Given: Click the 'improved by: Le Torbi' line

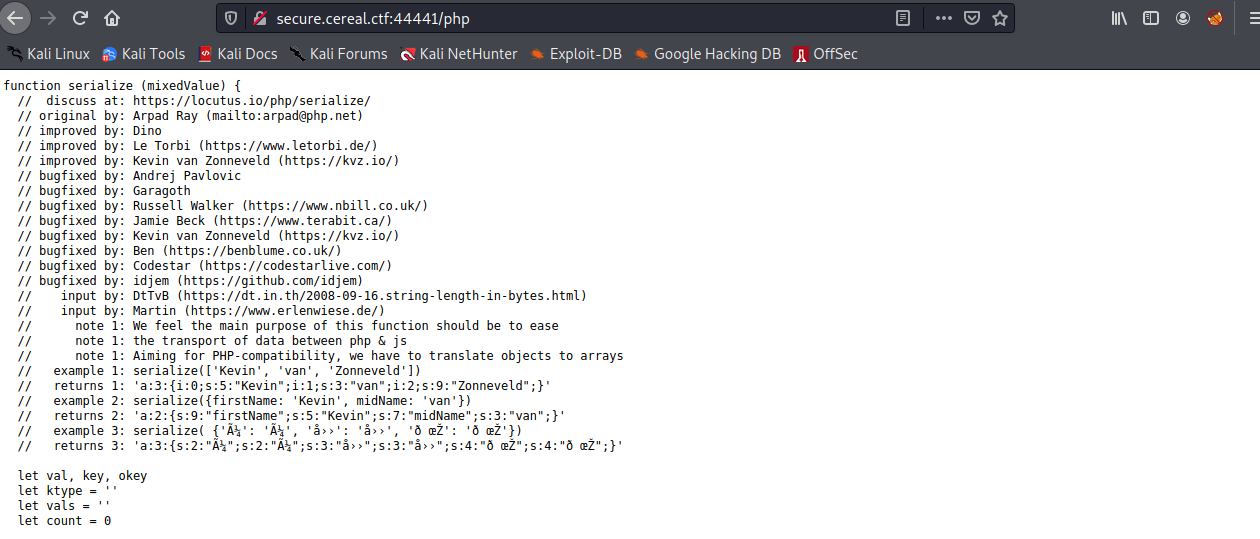Looking at the screenshot, I should coord(197,146).
